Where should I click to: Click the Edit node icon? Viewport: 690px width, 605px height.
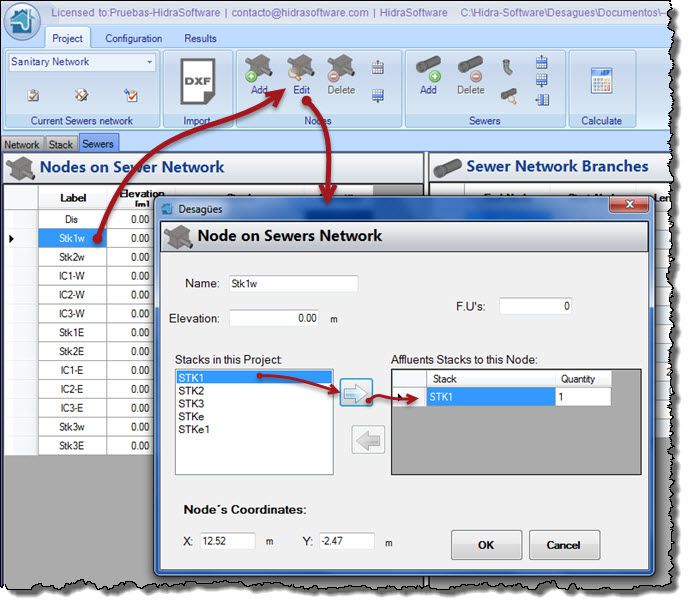[301, 68]
